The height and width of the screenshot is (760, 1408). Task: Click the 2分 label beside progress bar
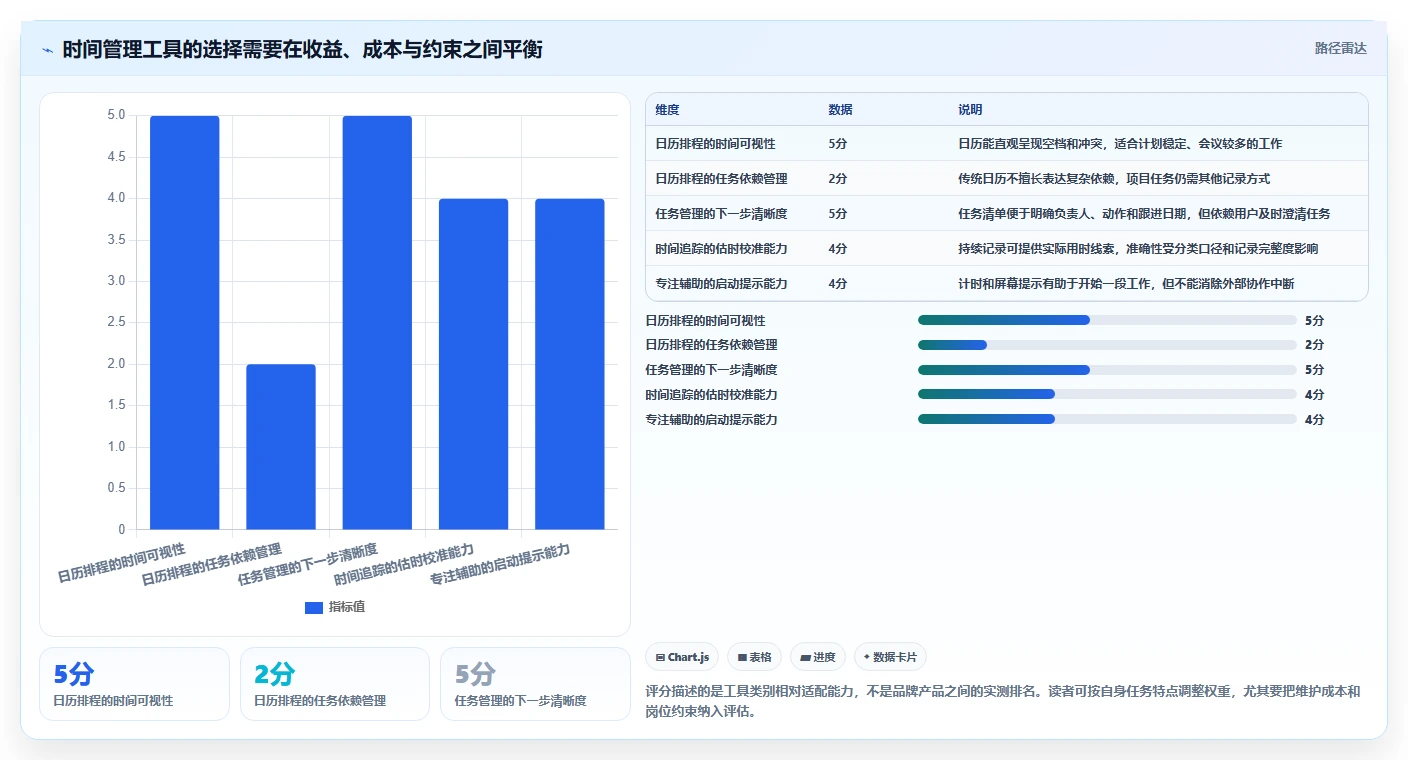pyautogui.click(x=1314, y=345)
